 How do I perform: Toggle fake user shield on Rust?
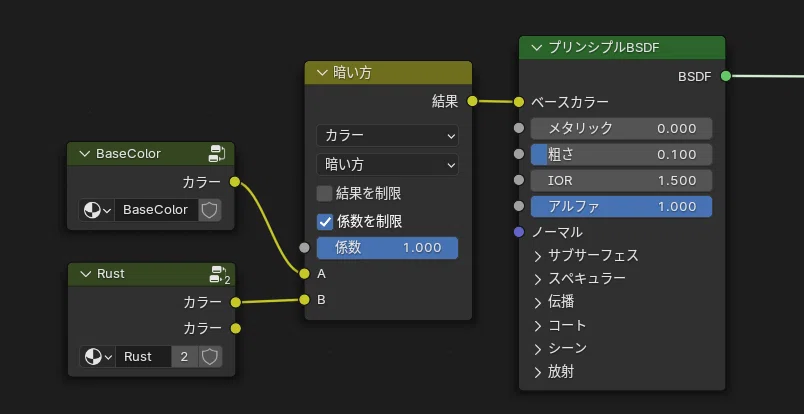(x=210, y=357)
